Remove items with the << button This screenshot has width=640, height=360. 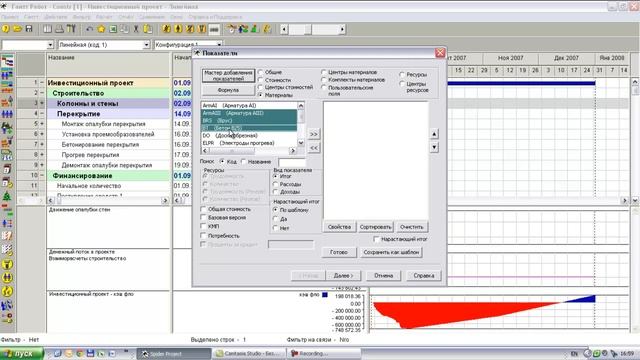313,148
